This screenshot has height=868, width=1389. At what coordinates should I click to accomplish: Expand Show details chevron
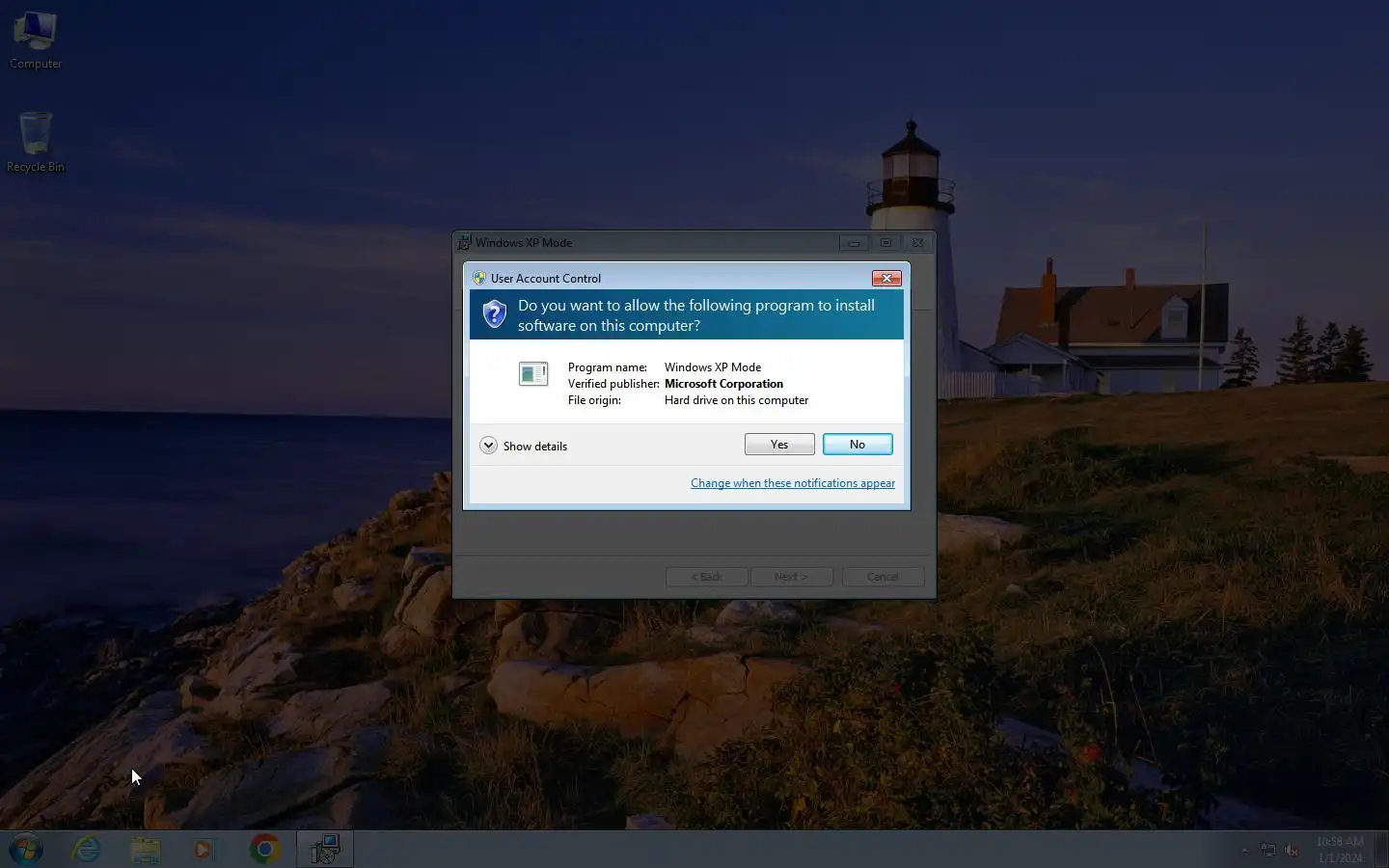[x=488, y=446]
